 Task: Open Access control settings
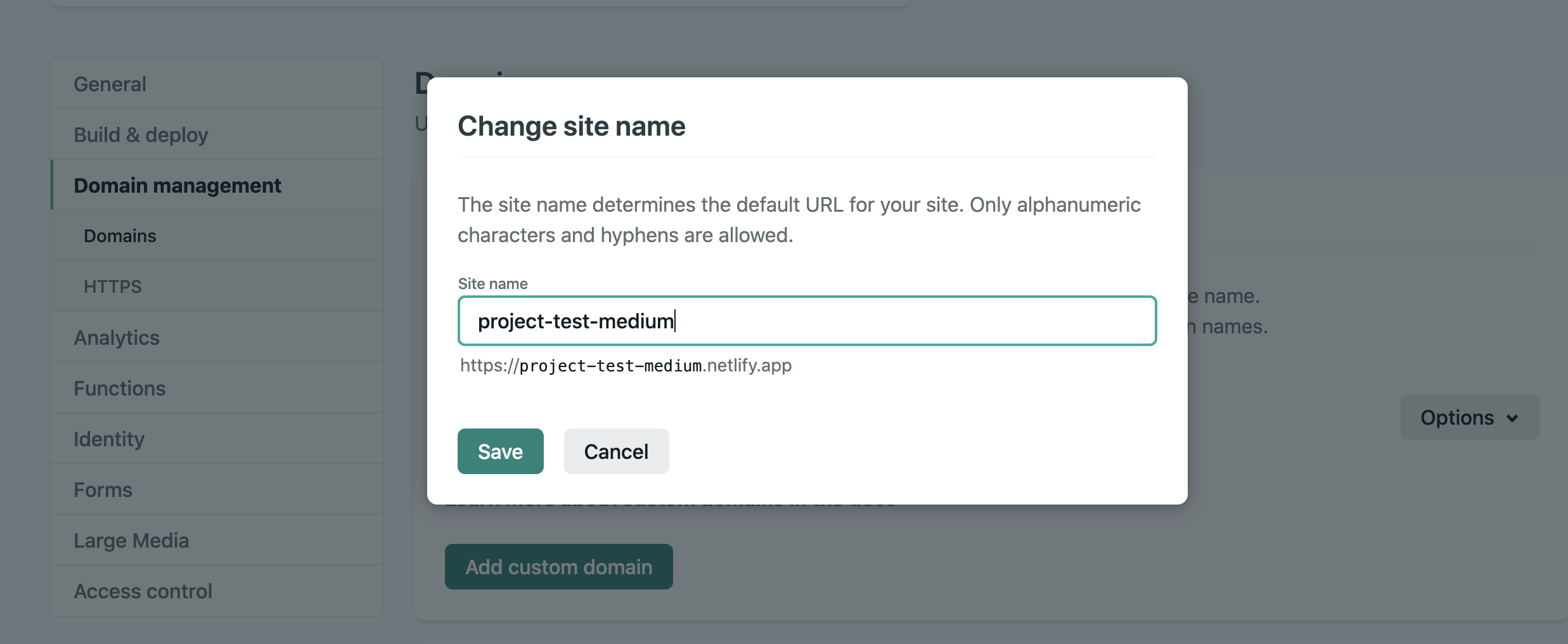[143, 591]
